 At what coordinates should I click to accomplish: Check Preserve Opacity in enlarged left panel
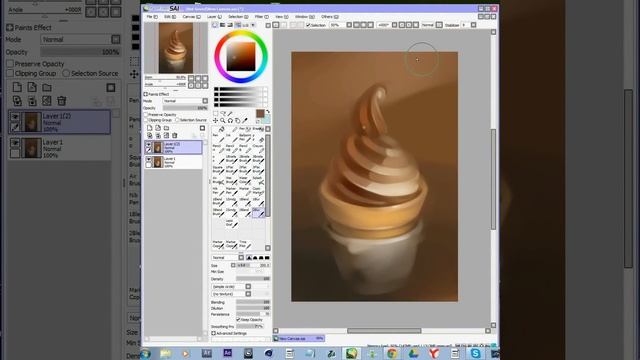pos(10,64)
